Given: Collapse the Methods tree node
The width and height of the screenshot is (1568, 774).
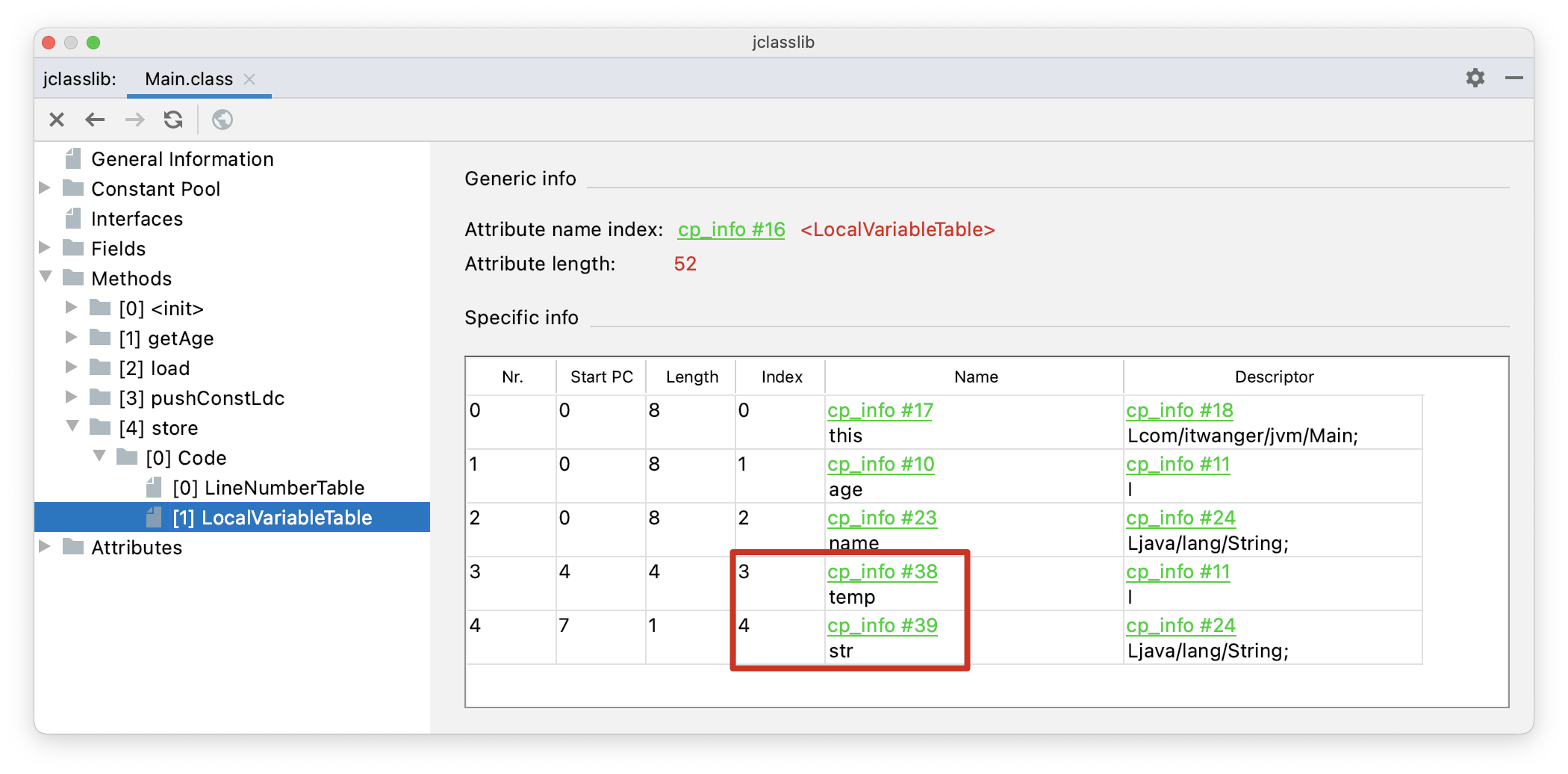Looking at the screenshot, I should (46, 277).
